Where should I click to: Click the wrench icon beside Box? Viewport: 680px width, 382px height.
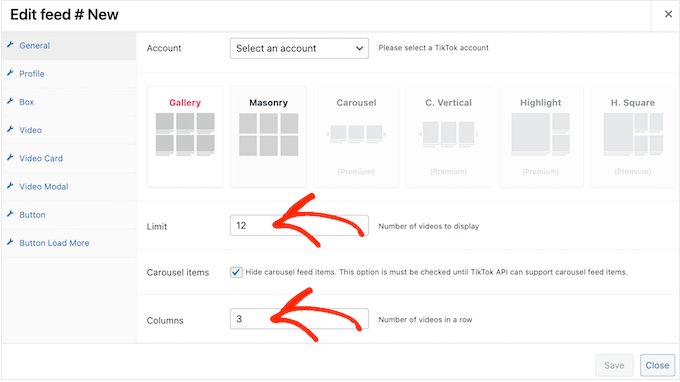pos(10,101)
